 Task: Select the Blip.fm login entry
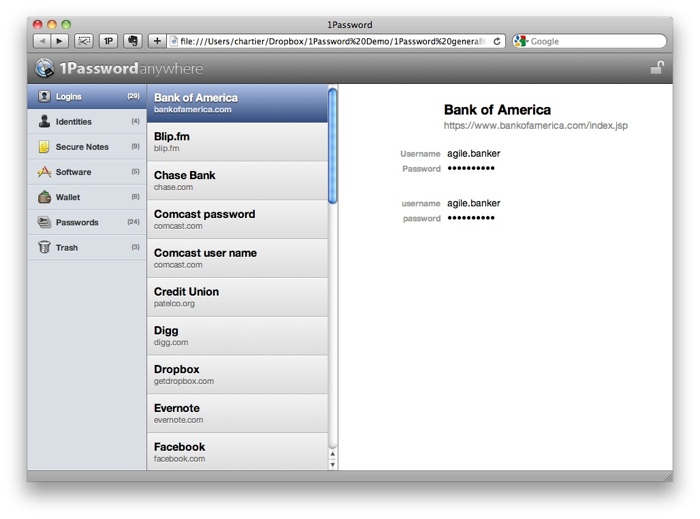238,142
